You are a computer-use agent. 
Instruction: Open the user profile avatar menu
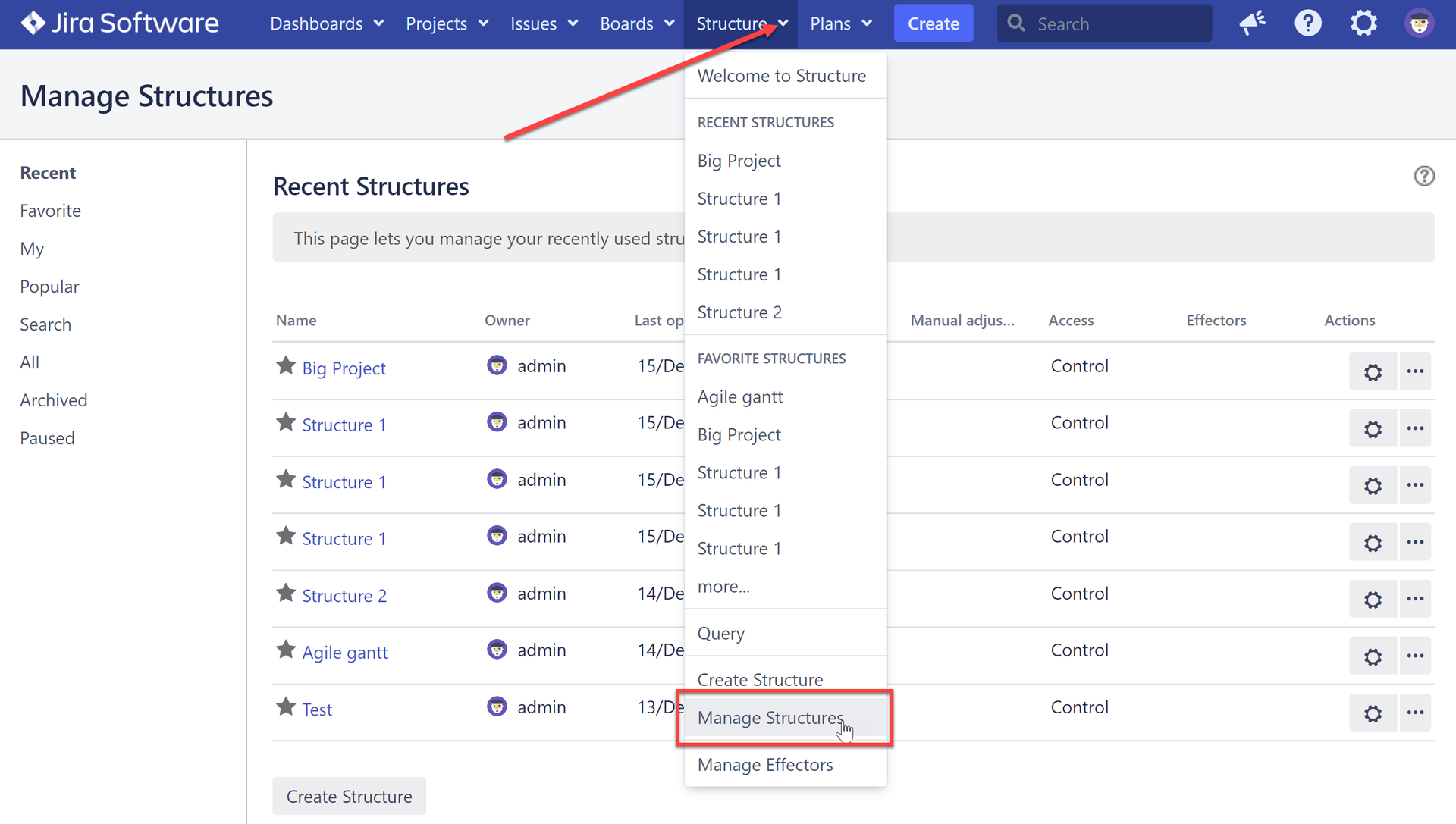coord(1418,23)
